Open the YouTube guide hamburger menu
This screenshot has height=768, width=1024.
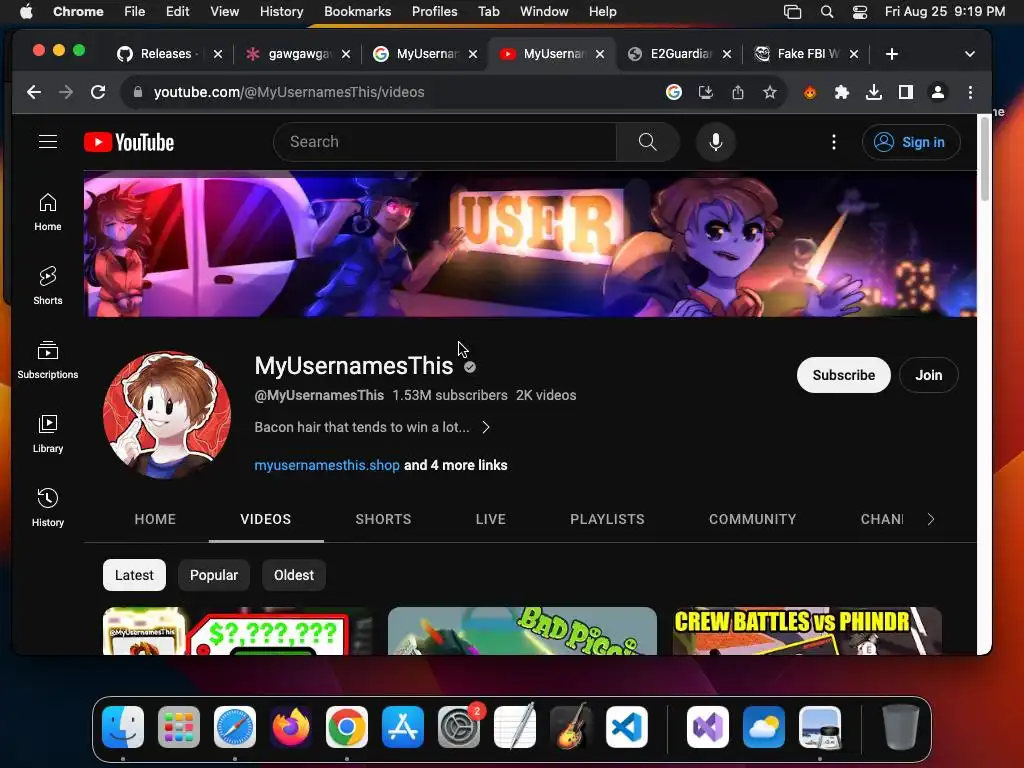[48, 142]
